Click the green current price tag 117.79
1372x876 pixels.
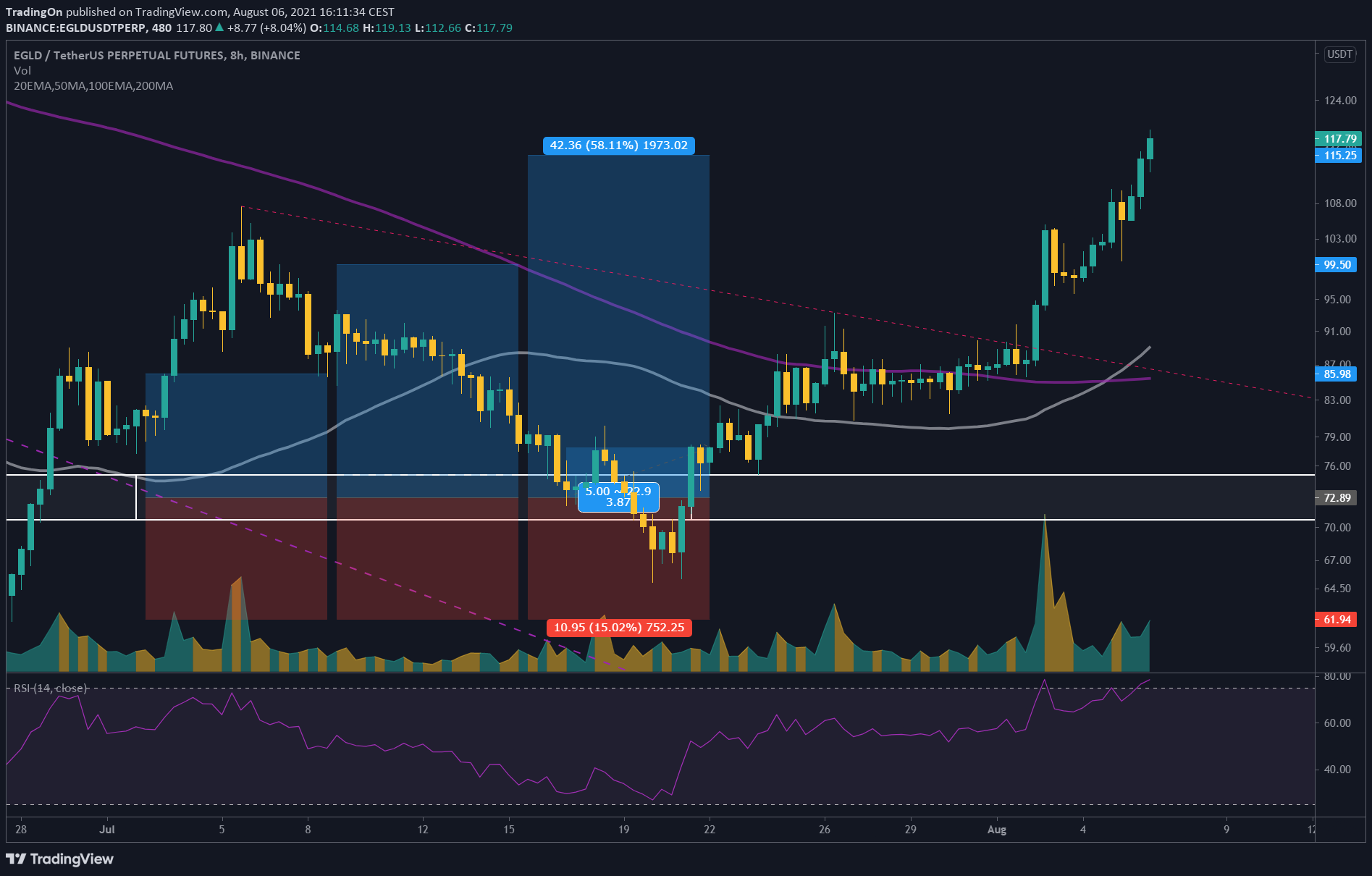pyautogui.click(x=1338, y=139)
